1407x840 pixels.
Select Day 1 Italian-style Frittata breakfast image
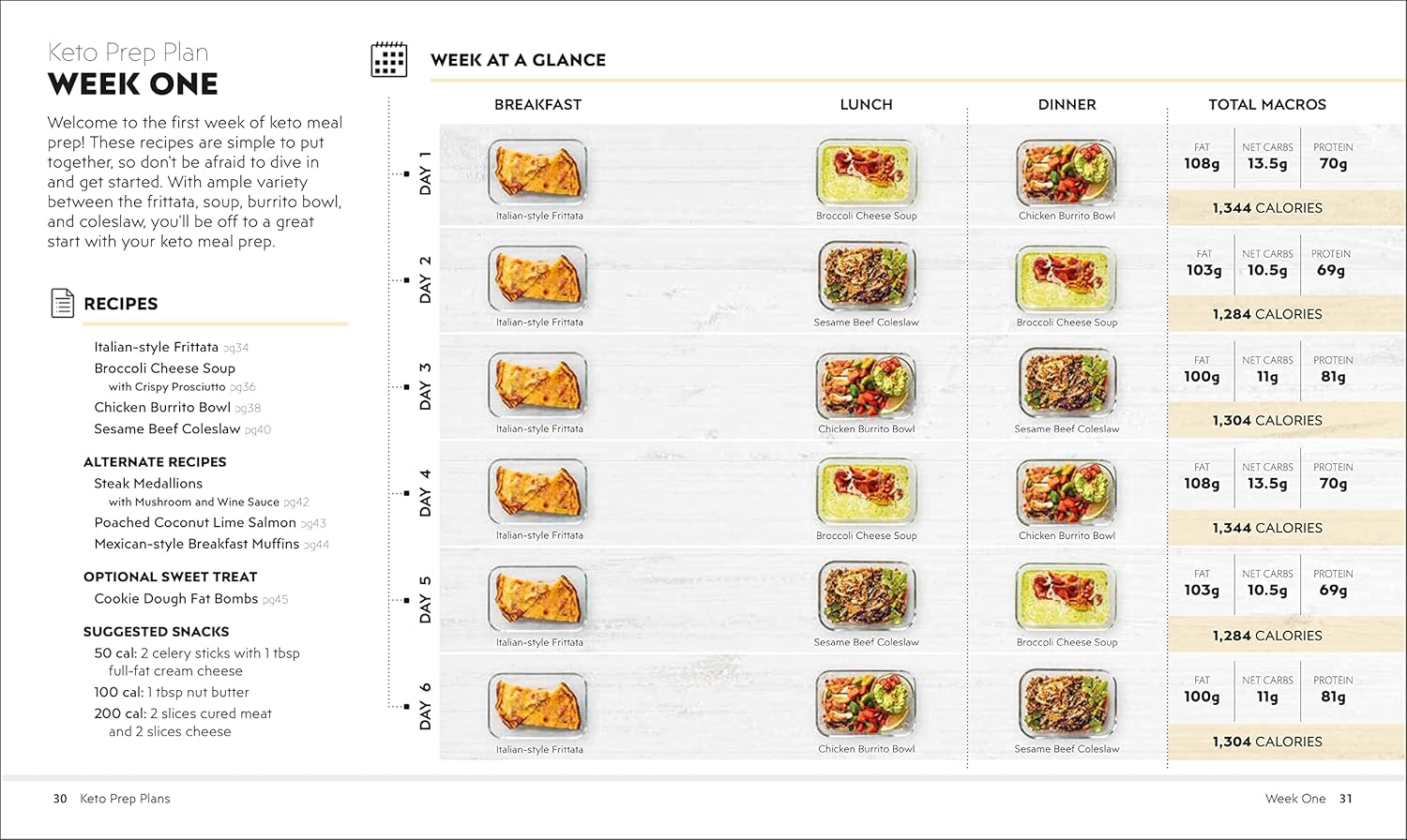537,173
